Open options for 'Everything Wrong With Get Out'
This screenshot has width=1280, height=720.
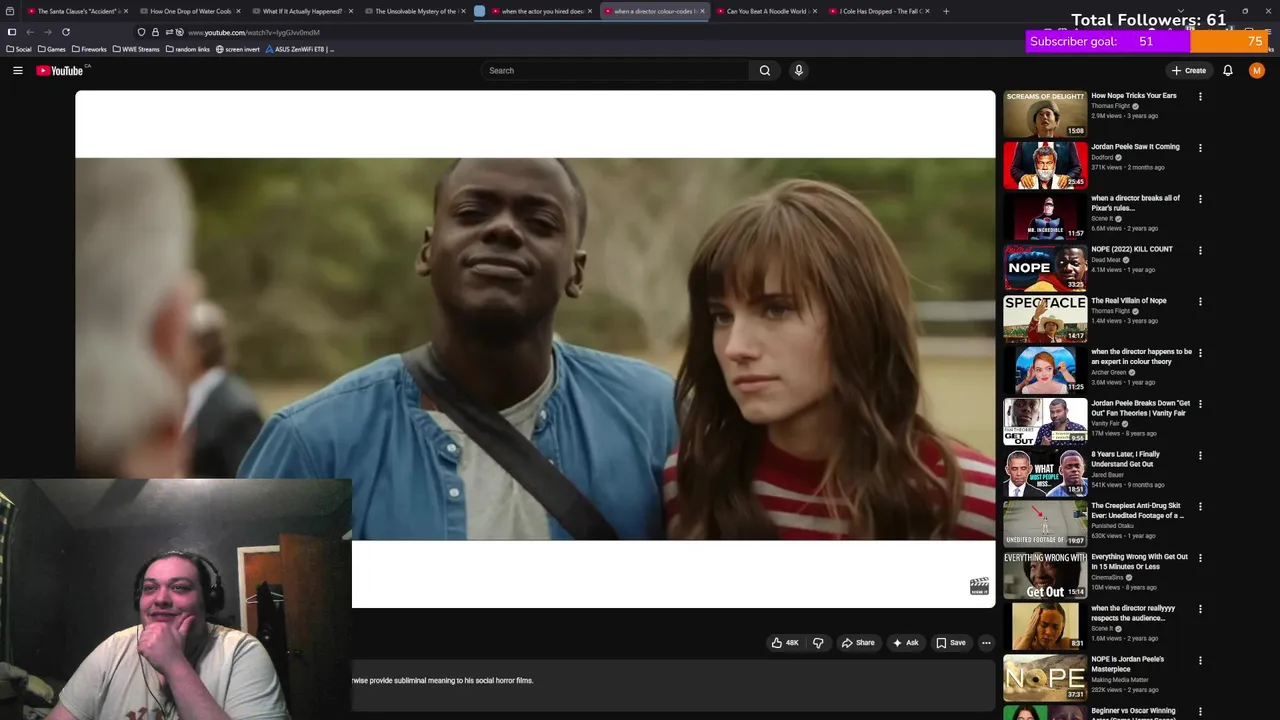[x=1200, y=558]
